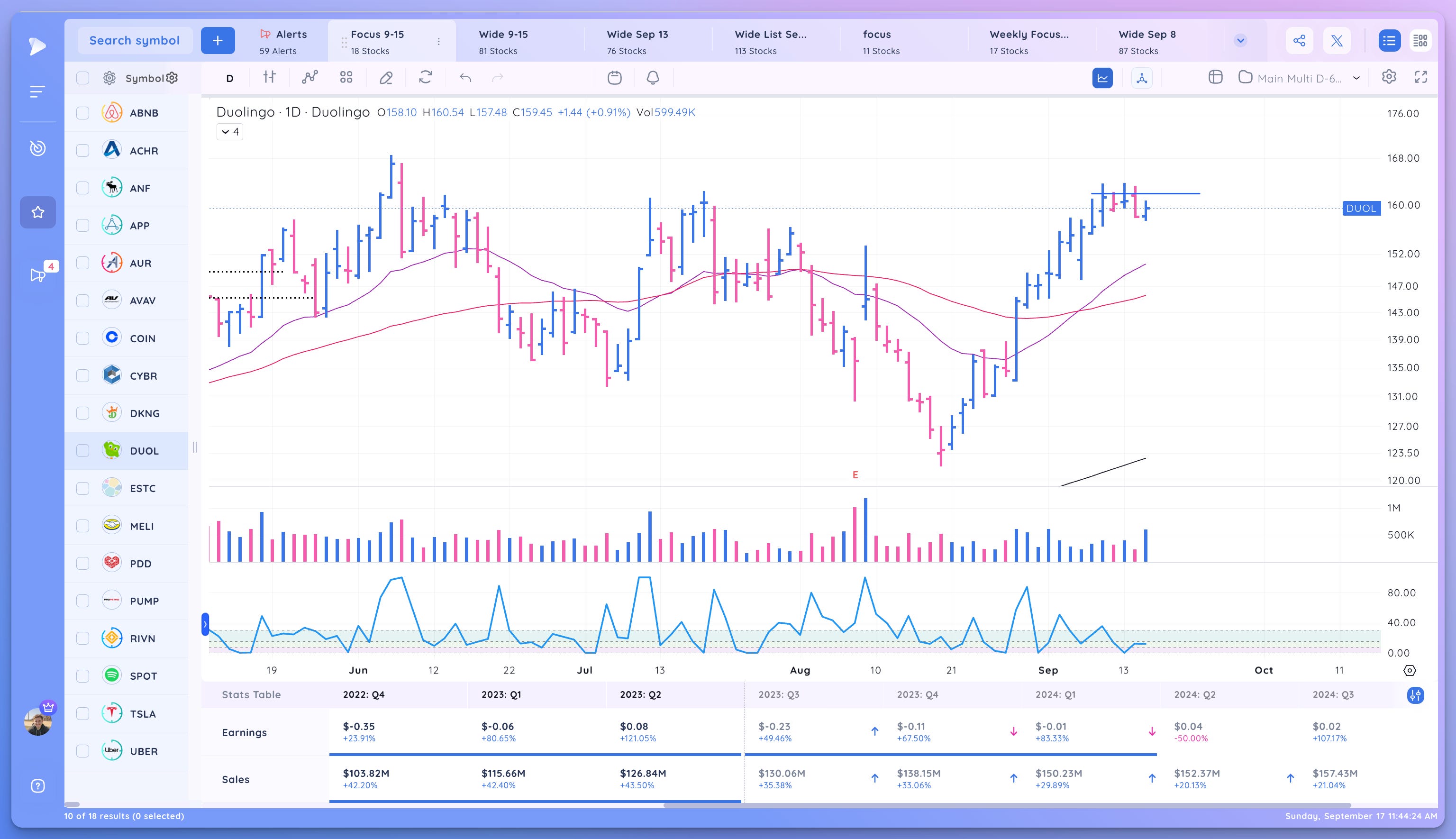Open Stats Table settings sliders button
Viewport: 1456px width, 839px height.
coord(1416,695)
